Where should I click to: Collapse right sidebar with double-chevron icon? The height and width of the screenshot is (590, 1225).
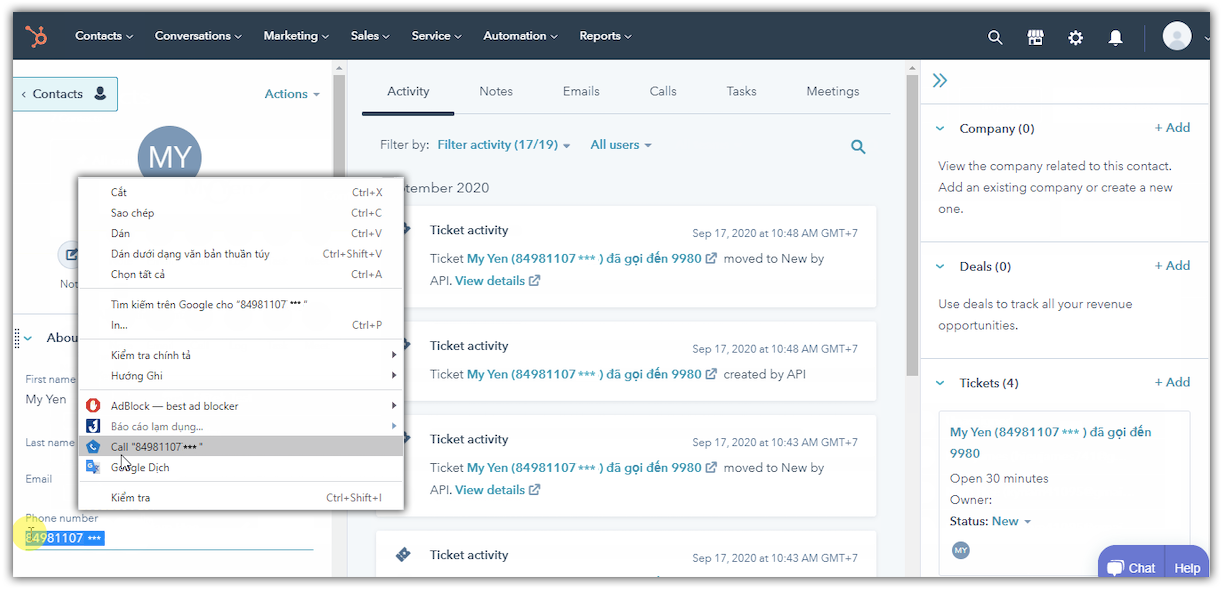tap(940, 81)
